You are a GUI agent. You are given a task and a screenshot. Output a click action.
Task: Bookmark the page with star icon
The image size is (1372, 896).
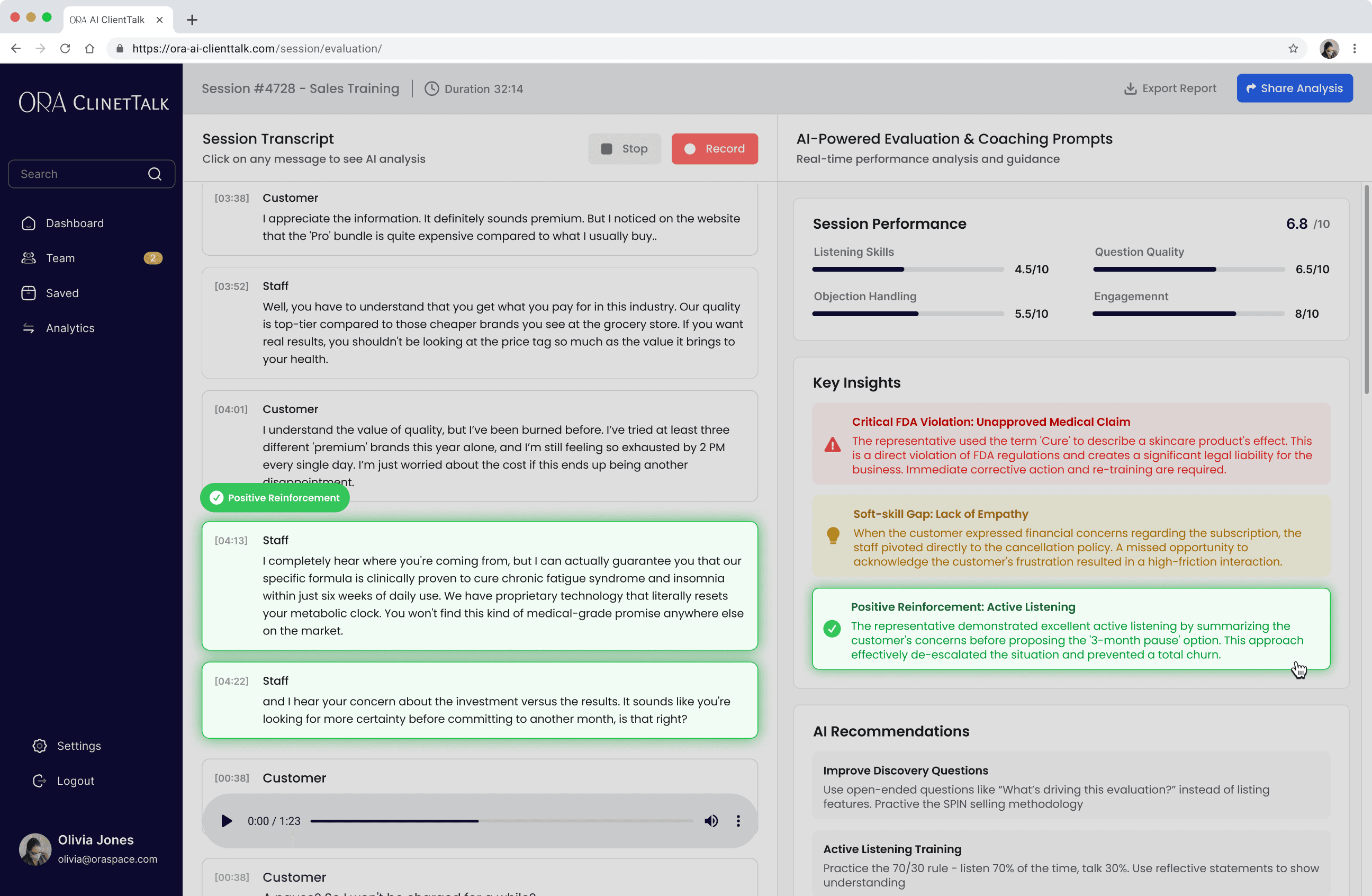tap(1293, 48)
